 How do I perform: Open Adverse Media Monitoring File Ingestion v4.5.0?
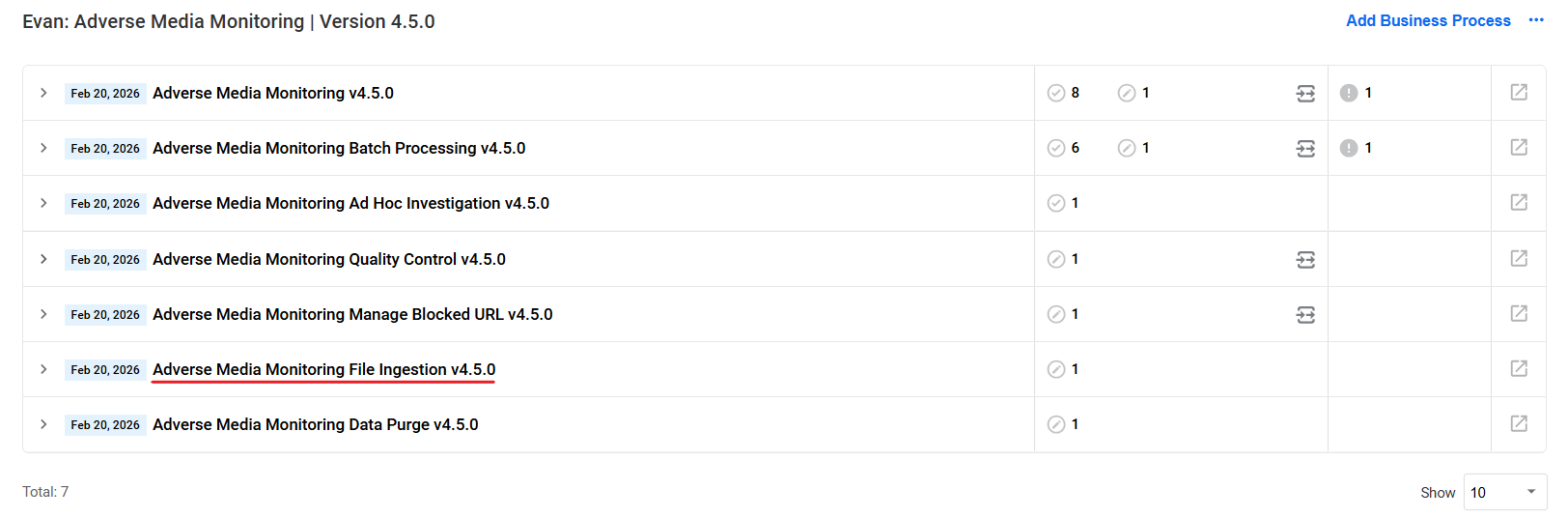tap(323, 369)
